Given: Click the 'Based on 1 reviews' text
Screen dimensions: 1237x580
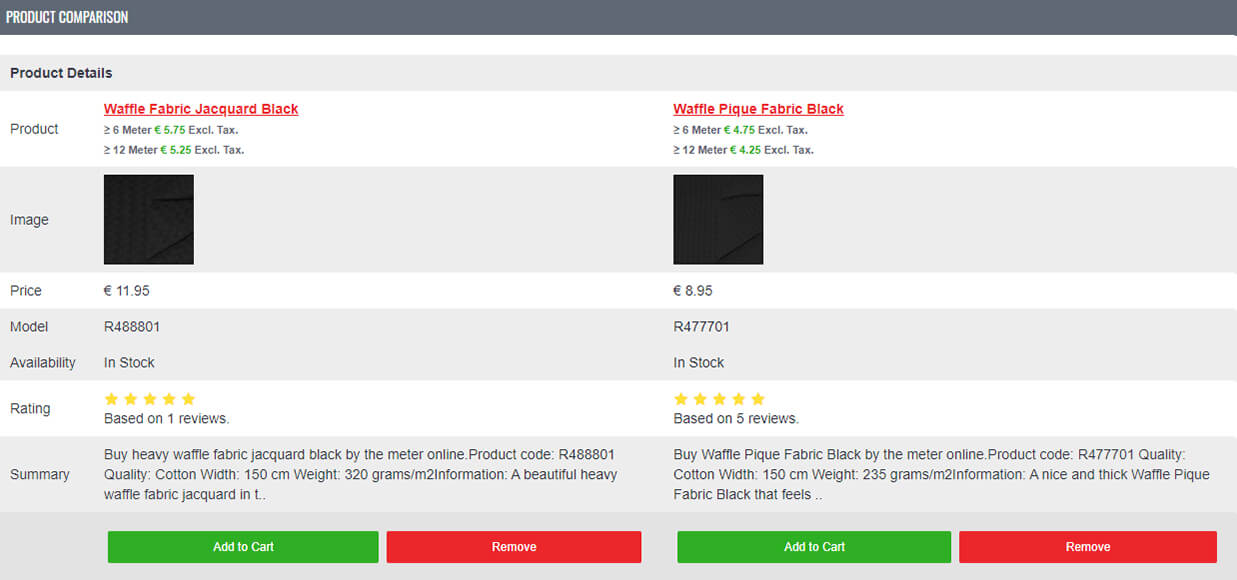Looking at the screenshot, I should pos(166,418).
